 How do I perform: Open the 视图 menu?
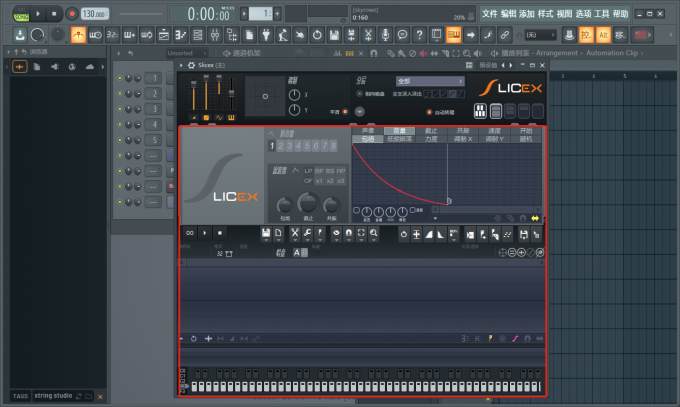pyautogui.click(x=564, y=14)
